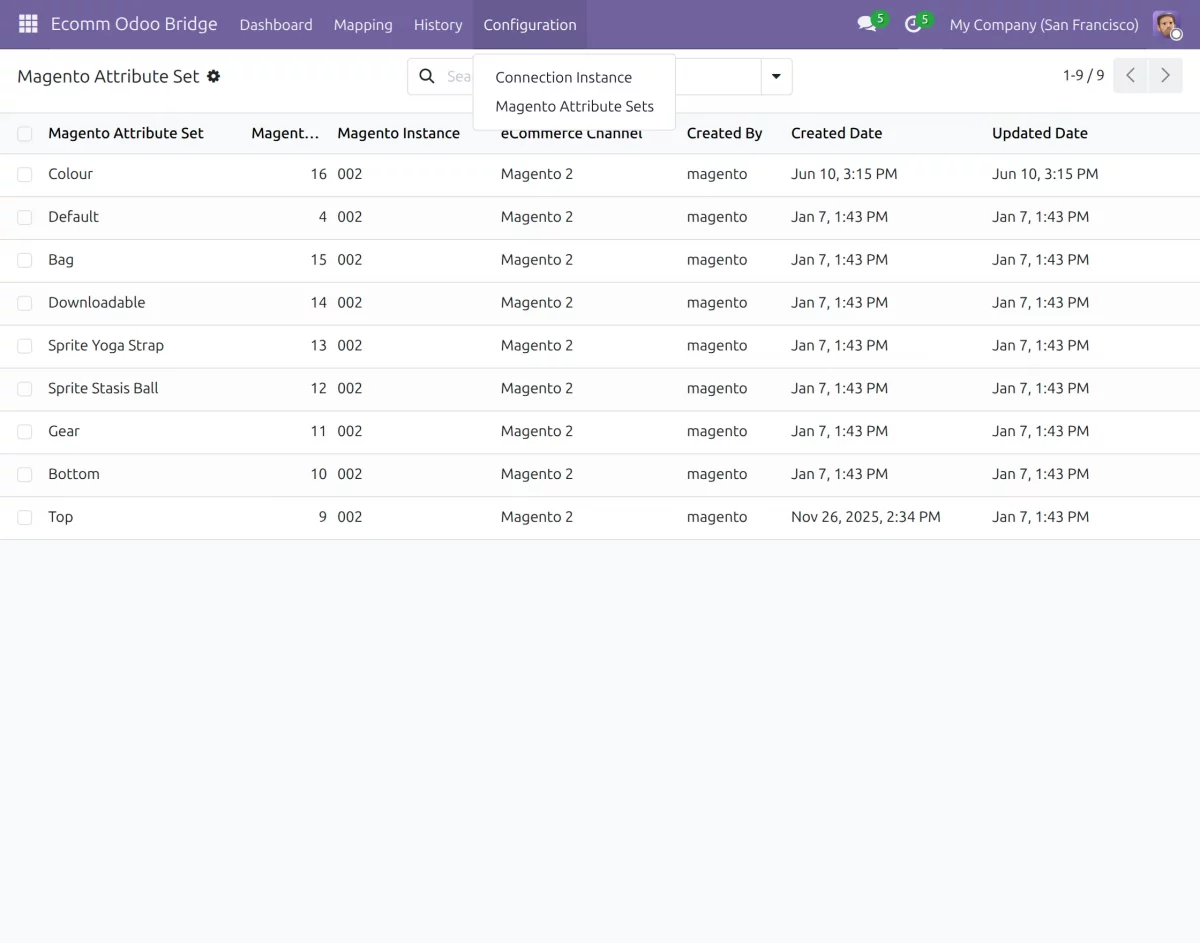The width and height of the screenshot is (1200, 943).
Task: Open gear actions beside Magento Attribute Set title
Action: pyautogui.click(x=213, y=76)
